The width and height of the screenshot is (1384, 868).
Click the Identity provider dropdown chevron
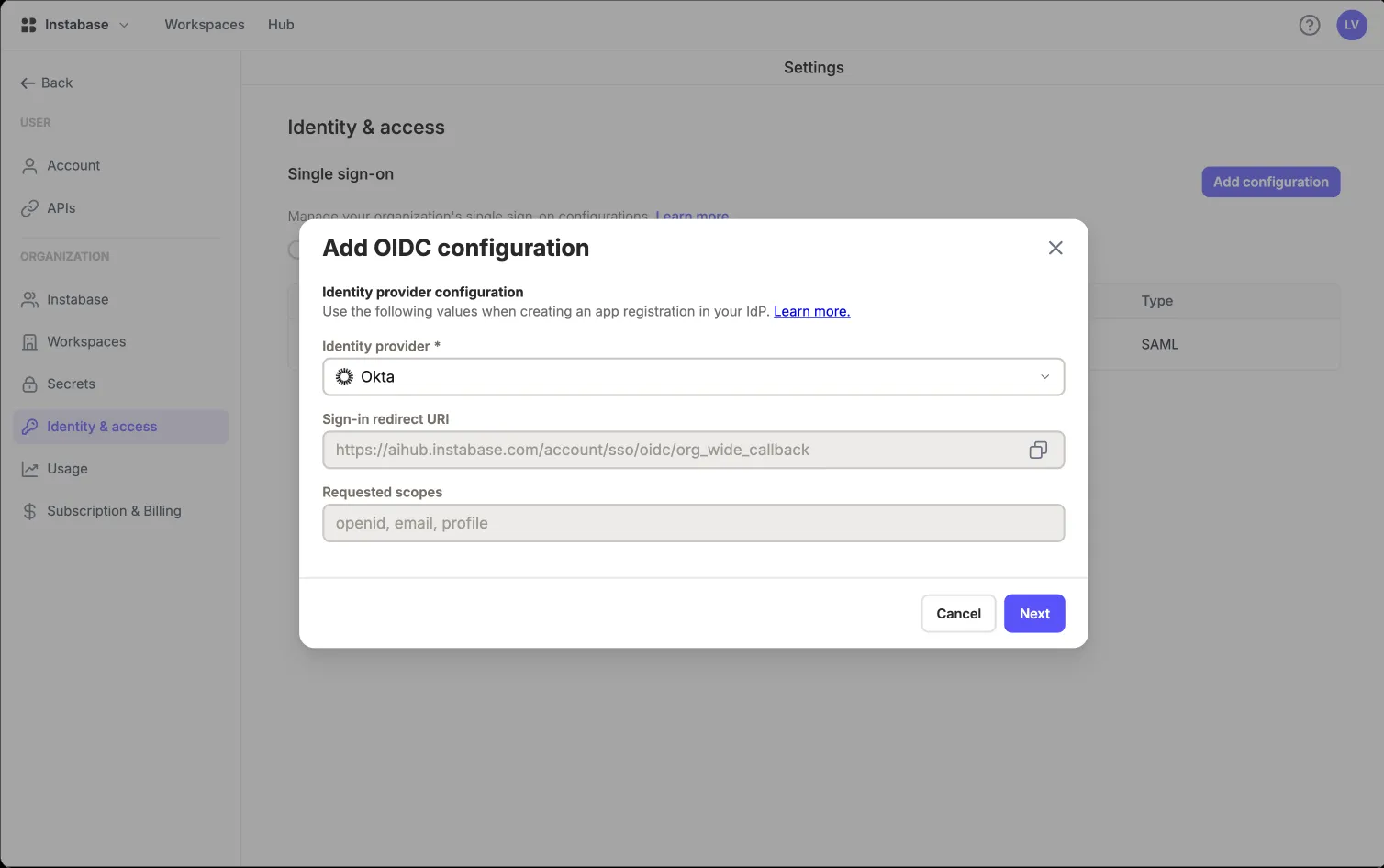1044,376
